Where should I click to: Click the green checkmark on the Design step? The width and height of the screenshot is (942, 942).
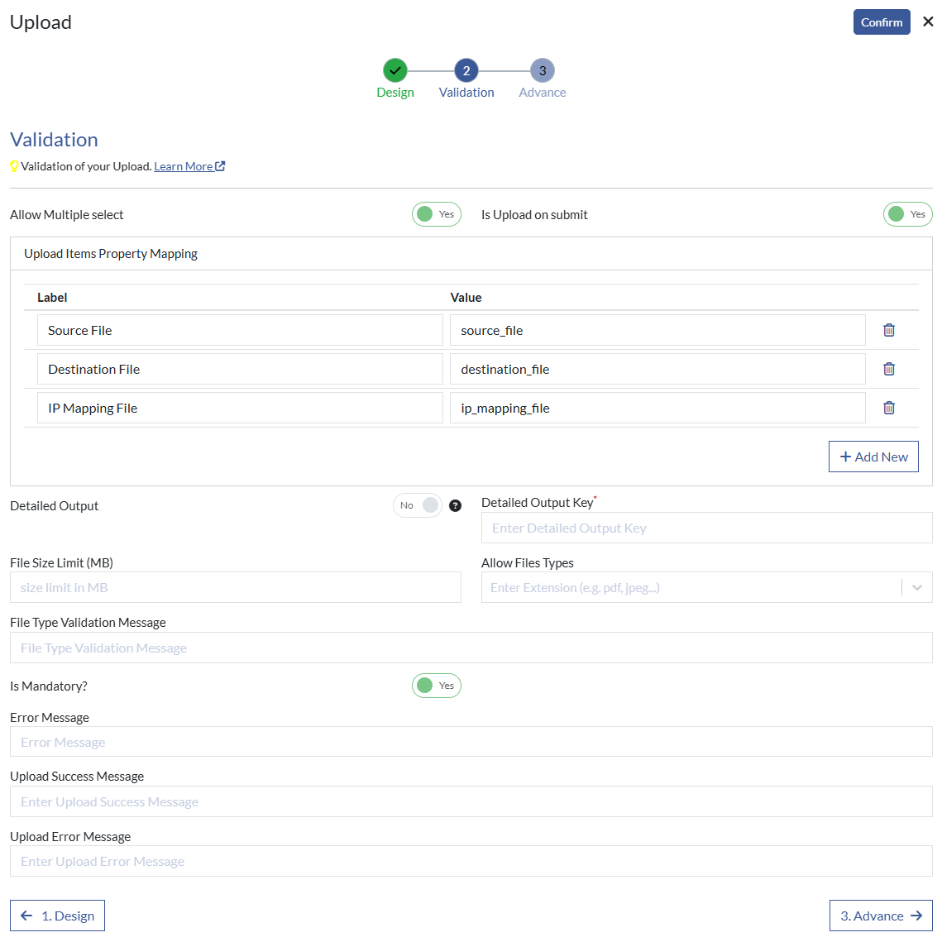(x=395, y=71)
